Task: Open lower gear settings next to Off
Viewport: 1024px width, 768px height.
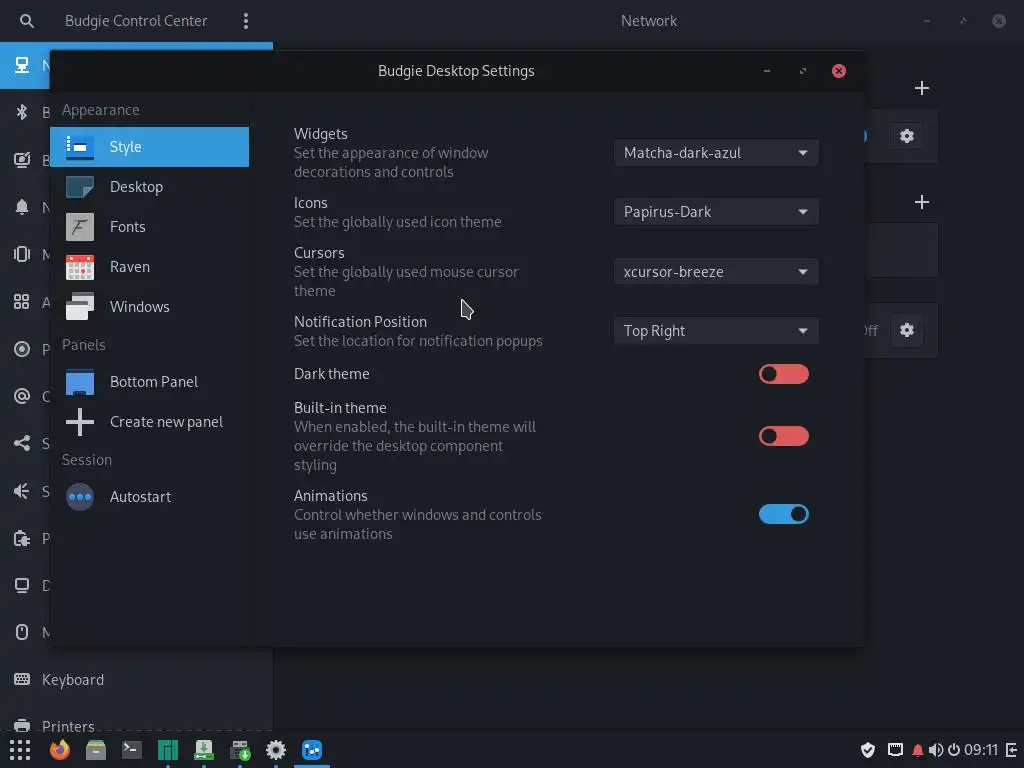Action: (x=906, y=330)
